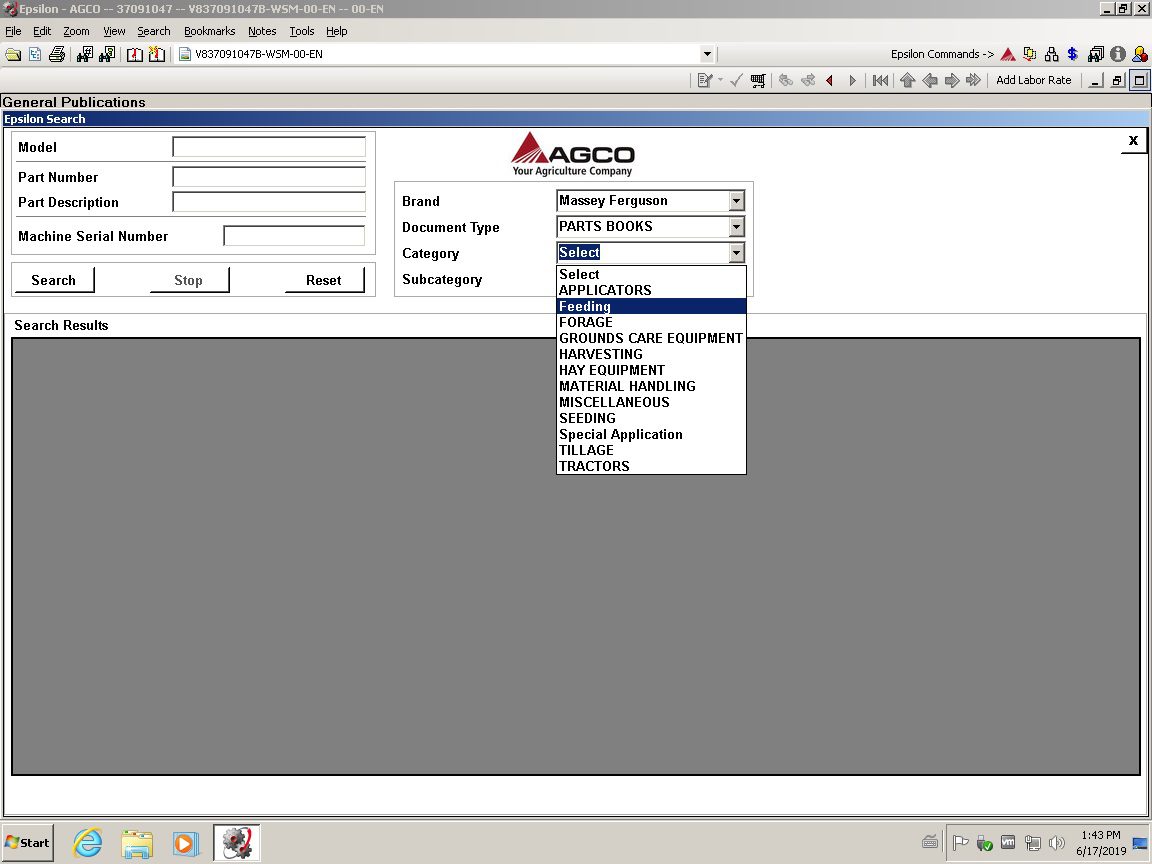1152x864 pixels.
Task: Open dropdown arrow beside the notes icon
Action: (720, 81)
